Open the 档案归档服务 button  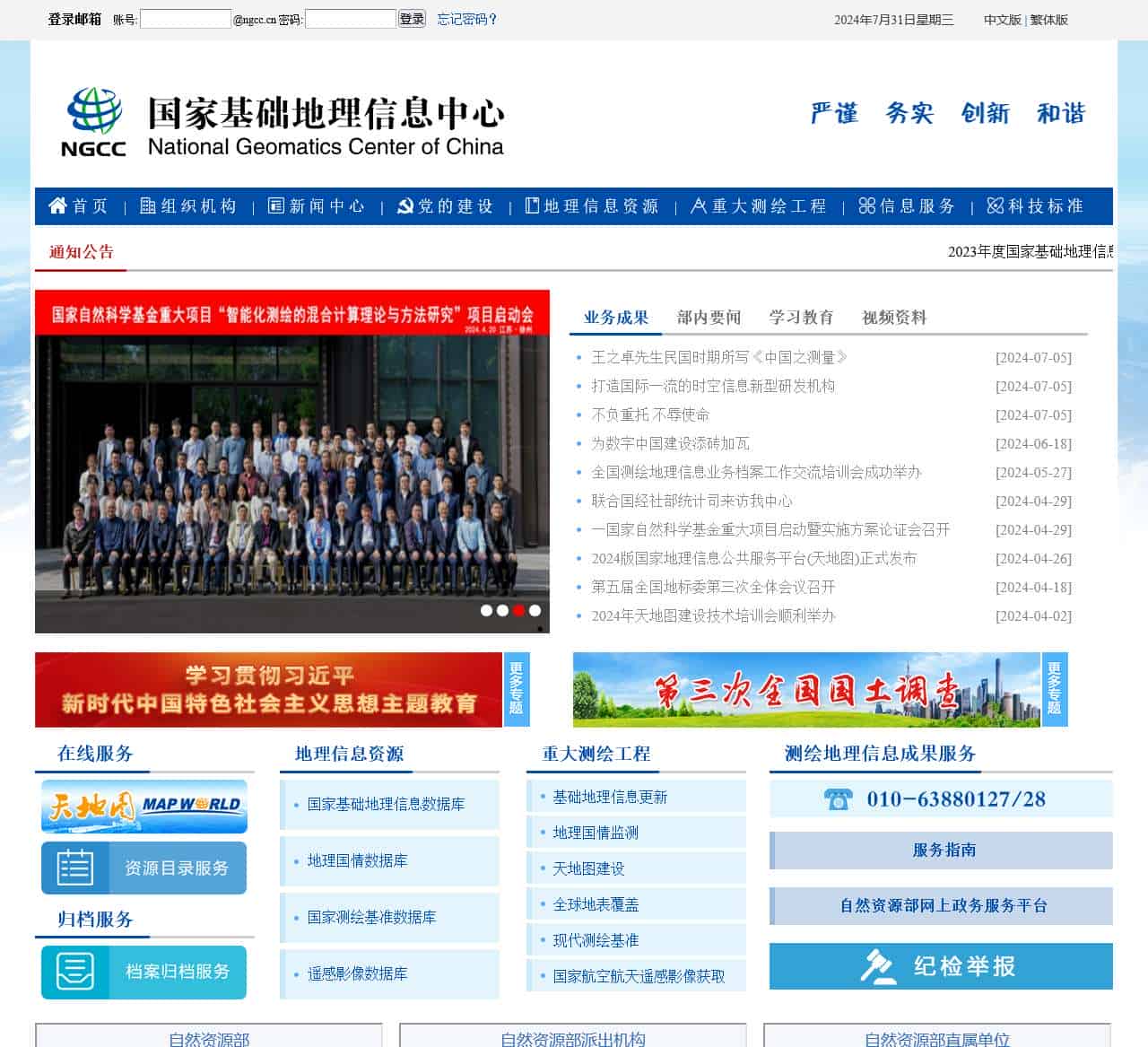(143, 972)
